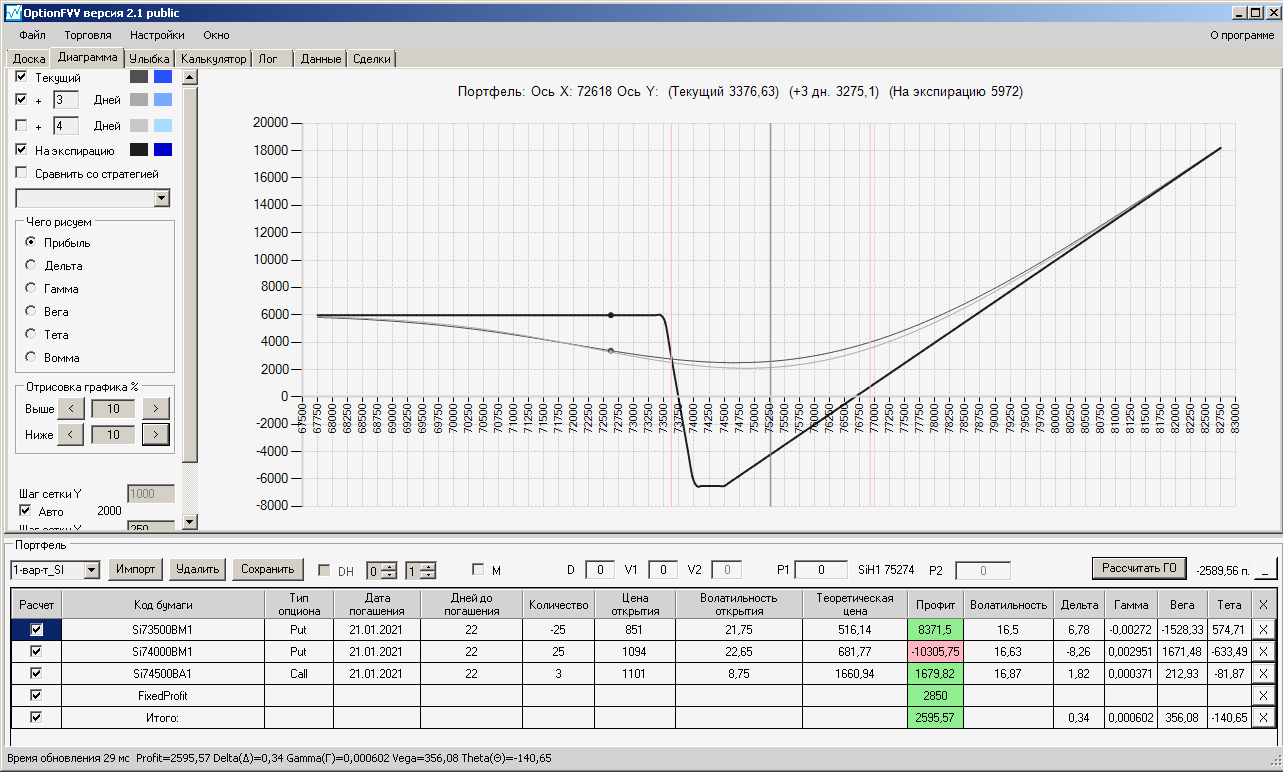Switch to the Улыбка tab
Viewport: 1283px width, 772px height.
[150, 59]
